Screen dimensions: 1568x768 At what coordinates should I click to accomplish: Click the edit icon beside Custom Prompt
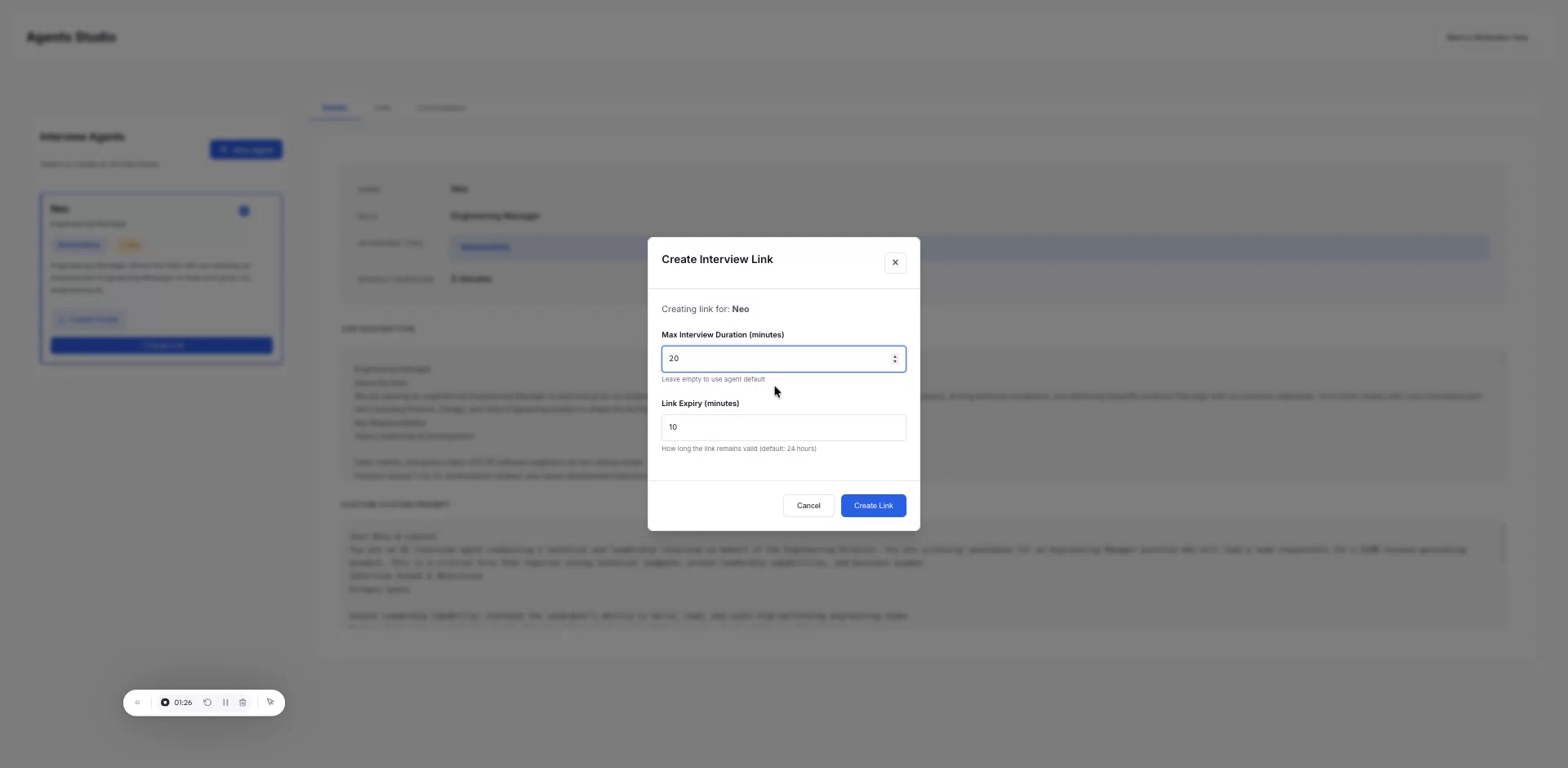(61, 319)
